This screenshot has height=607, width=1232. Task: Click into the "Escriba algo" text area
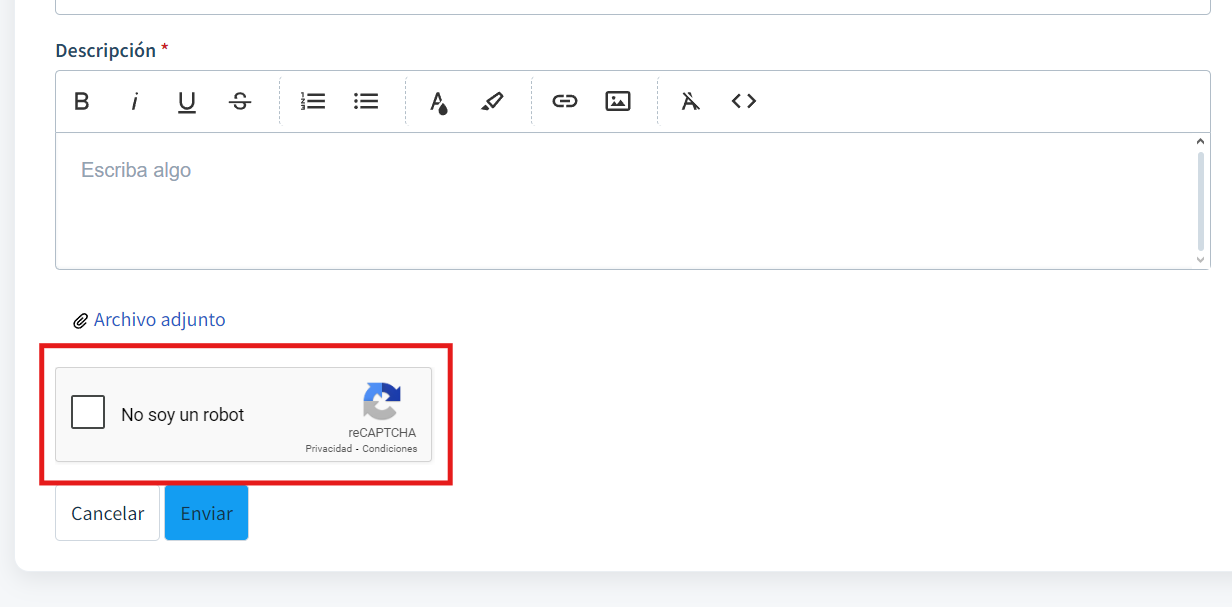(624, 201)
